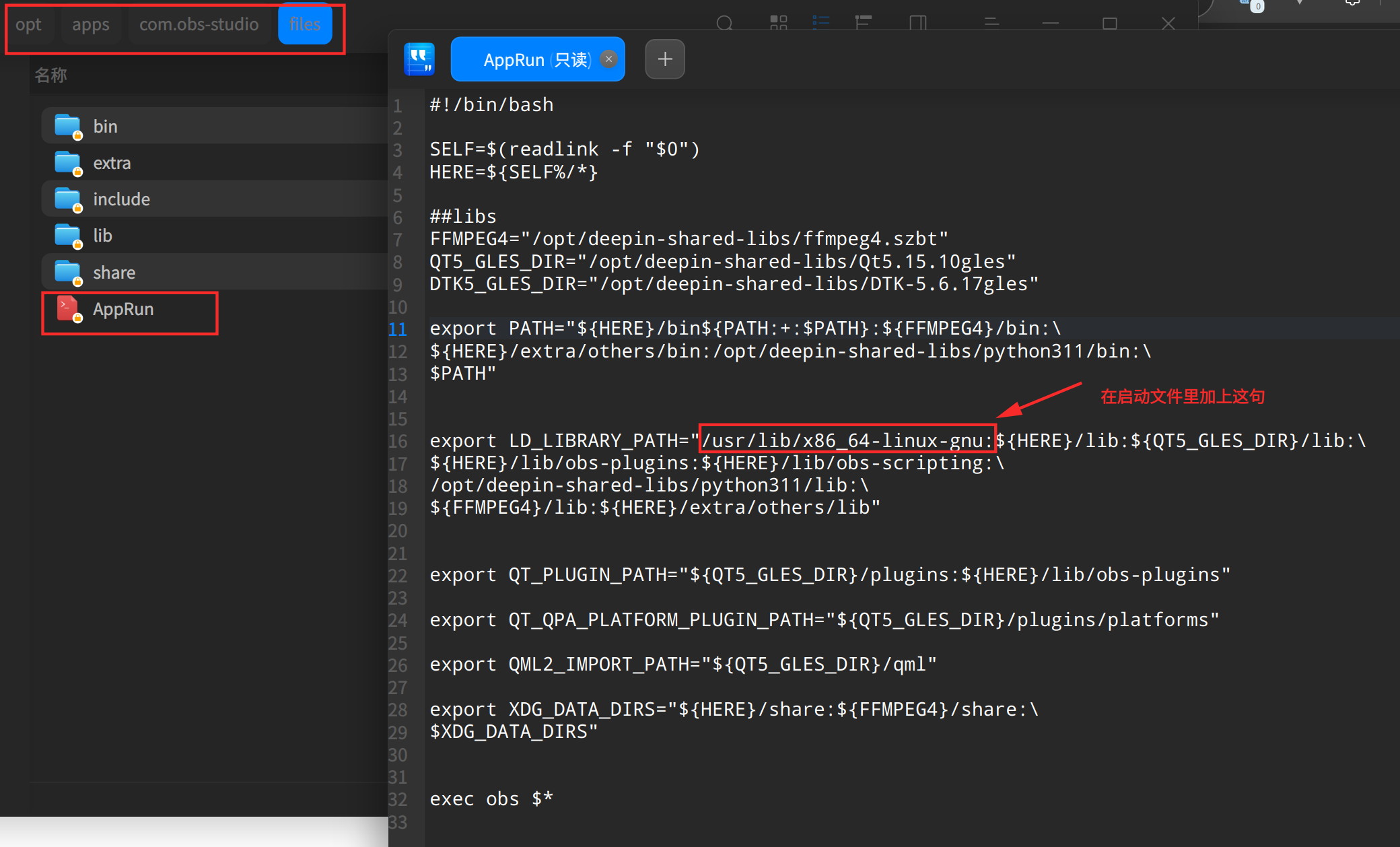Click the 'export QT_PLUGIN_PATH' line
1400x847 pixels.
pos(830,575)
